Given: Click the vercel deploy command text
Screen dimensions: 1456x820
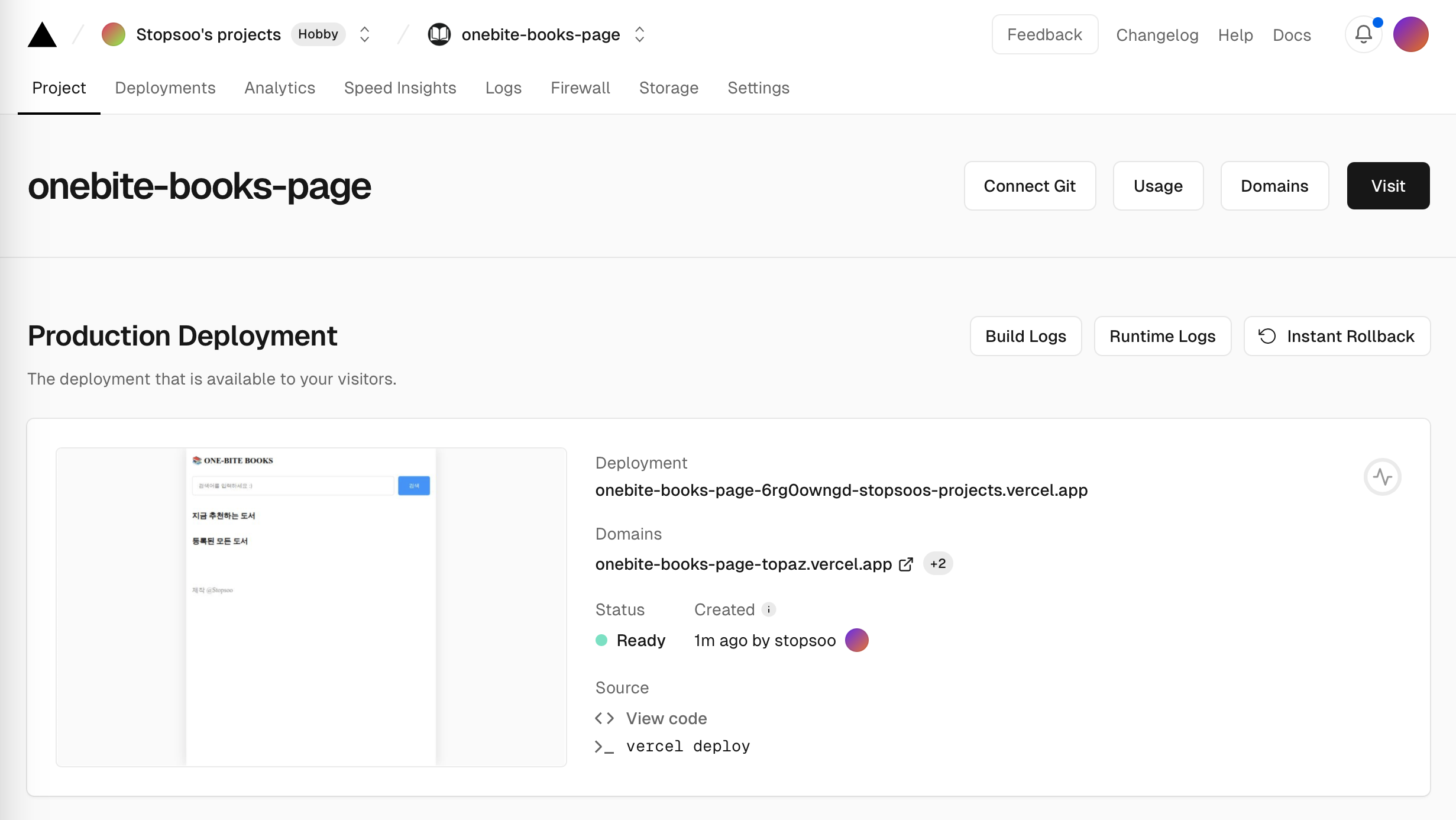Looking at the screenshot, I should [x=688, y=746].
